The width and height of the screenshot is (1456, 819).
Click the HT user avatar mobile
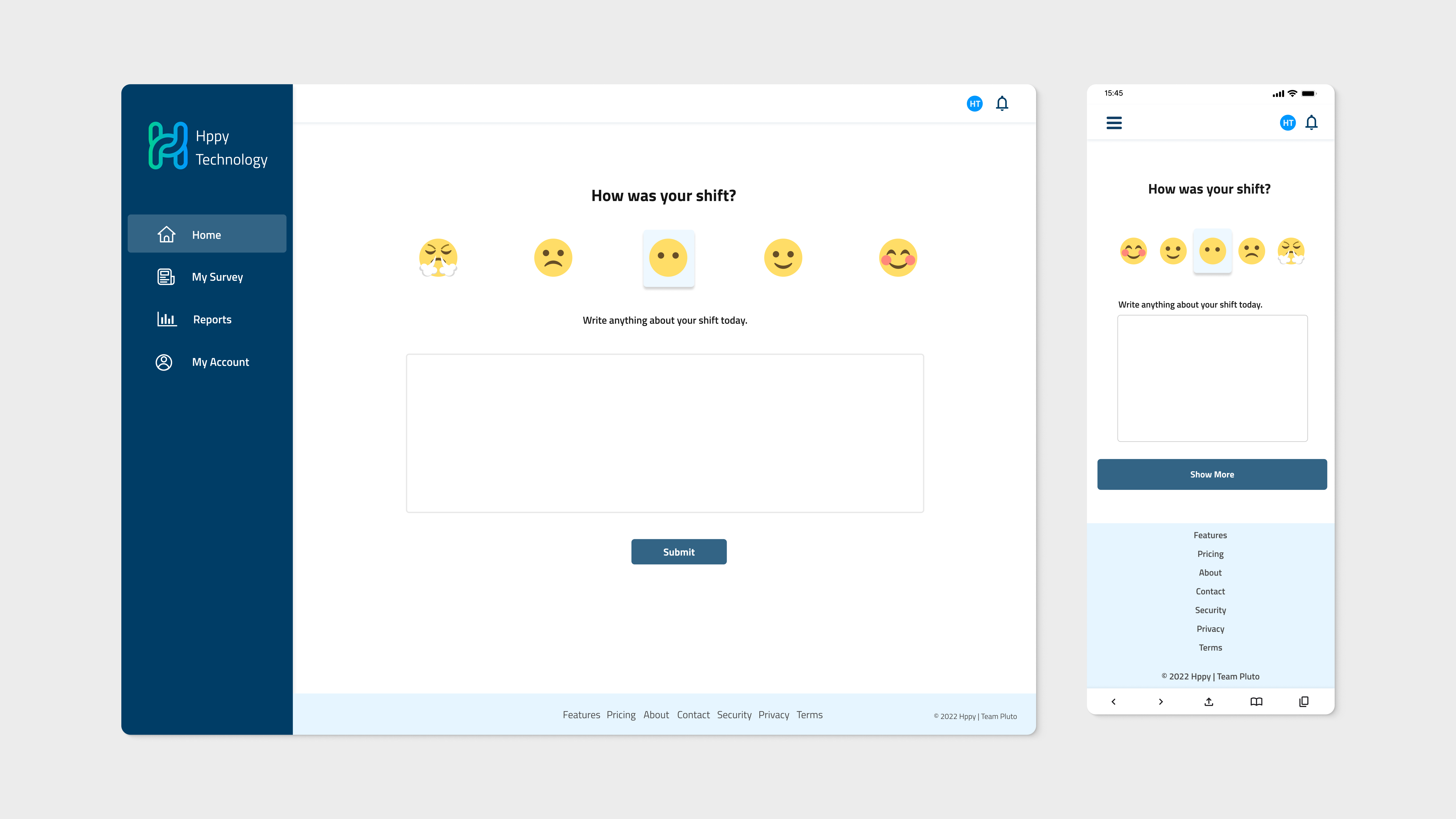click(1288, 122)
